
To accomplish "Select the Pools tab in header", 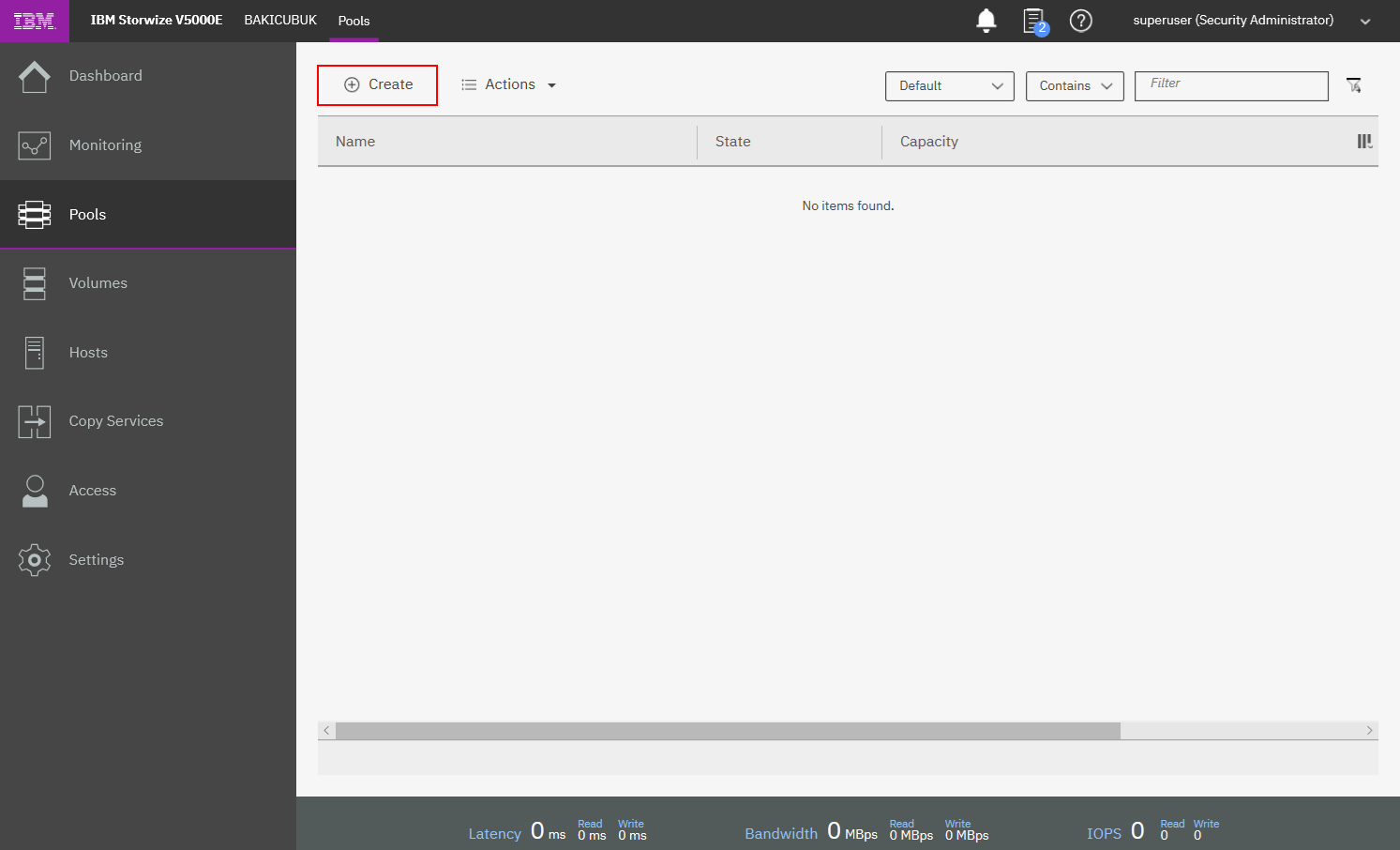I will pyautogui.click(x=354, y=21).
